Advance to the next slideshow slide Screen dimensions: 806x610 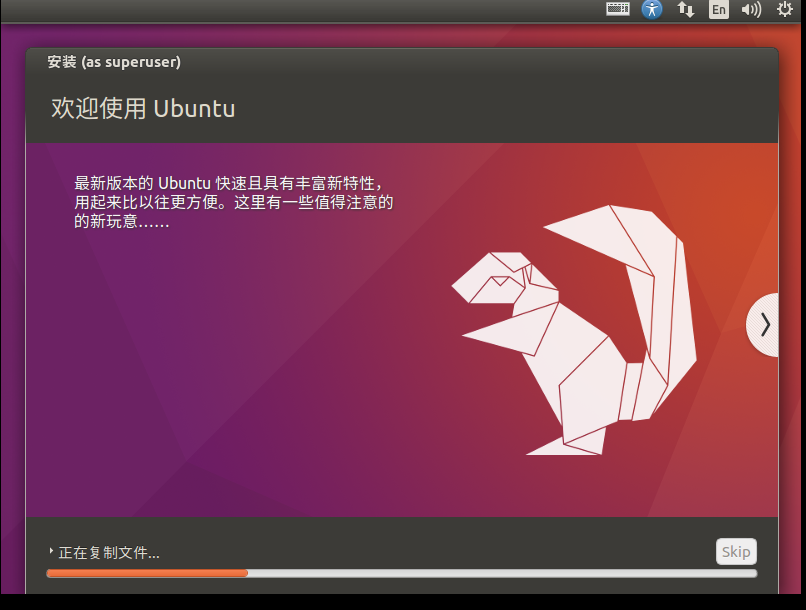point(763,325)
